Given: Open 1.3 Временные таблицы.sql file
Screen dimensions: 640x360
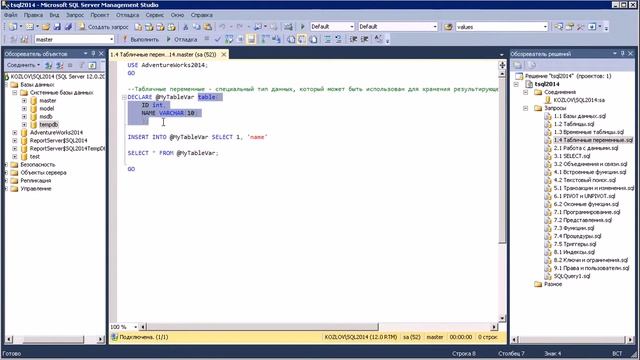Looking at the screenshot, I should [x=589, y=132].
